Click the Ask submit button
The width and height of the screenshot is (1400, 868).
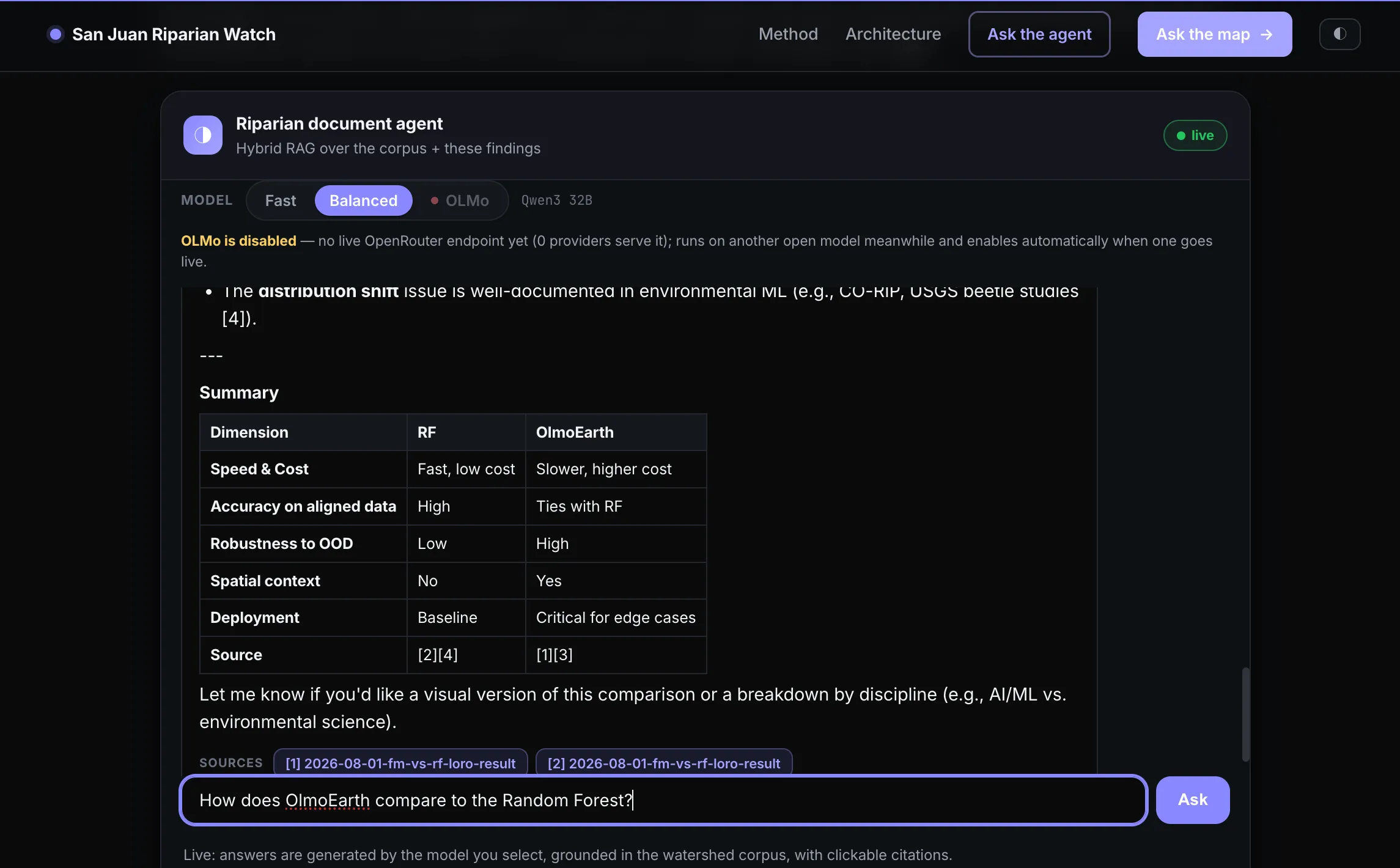(x=1192, y=800)
